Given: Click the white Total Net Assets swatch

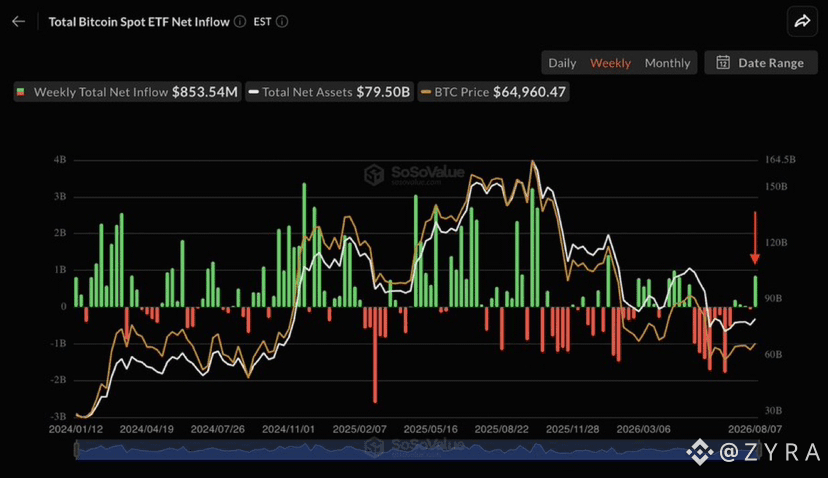Looking at the screenshot, I should tap(253, 92).
